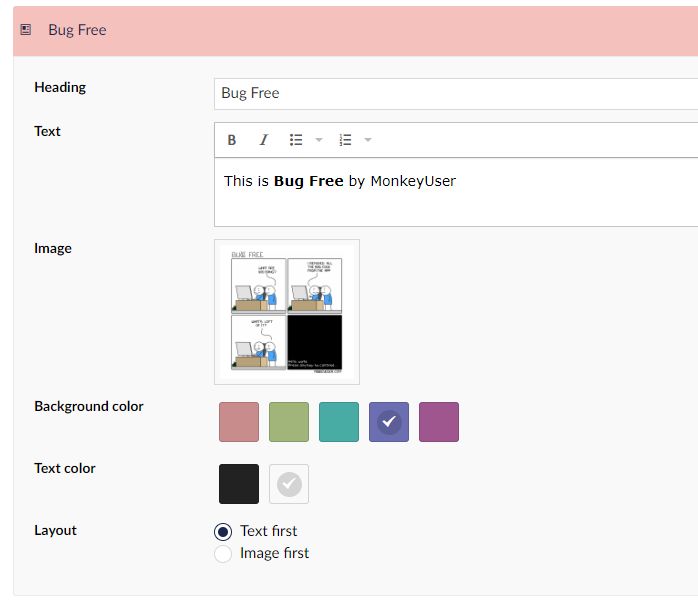The image size is (698, 604).
Task: Toggle bold formatting in text editor
Action: tap(231, 140)
